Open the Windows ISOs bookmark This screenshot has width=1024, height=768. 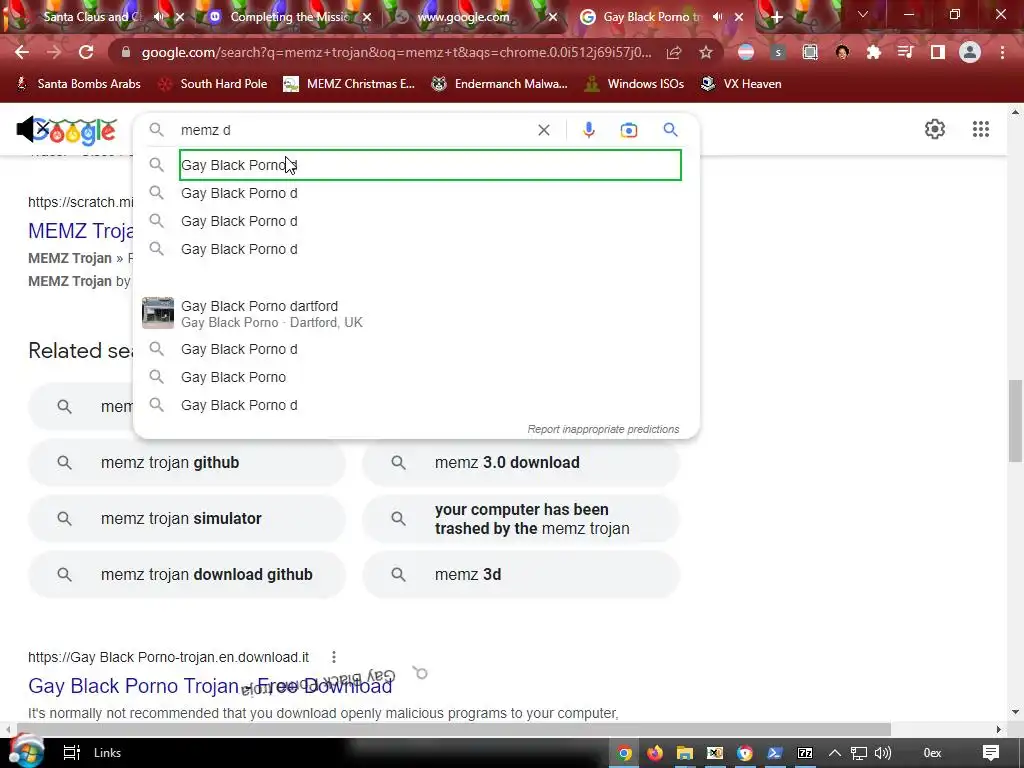coord(634,84)
